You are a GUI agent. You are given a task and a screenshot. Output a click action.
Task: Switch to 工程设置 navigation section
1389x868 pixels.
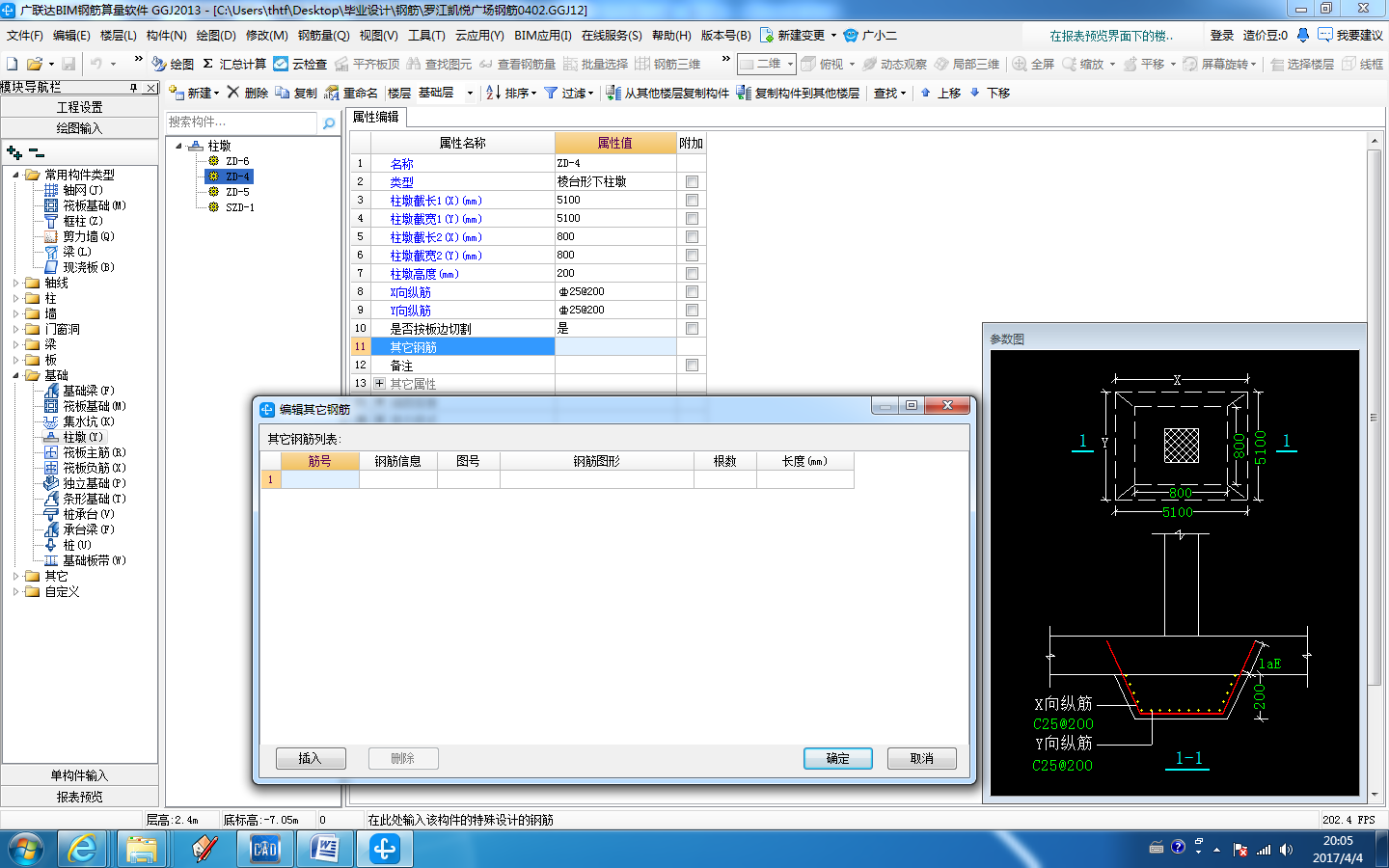(x=79, y=107)
